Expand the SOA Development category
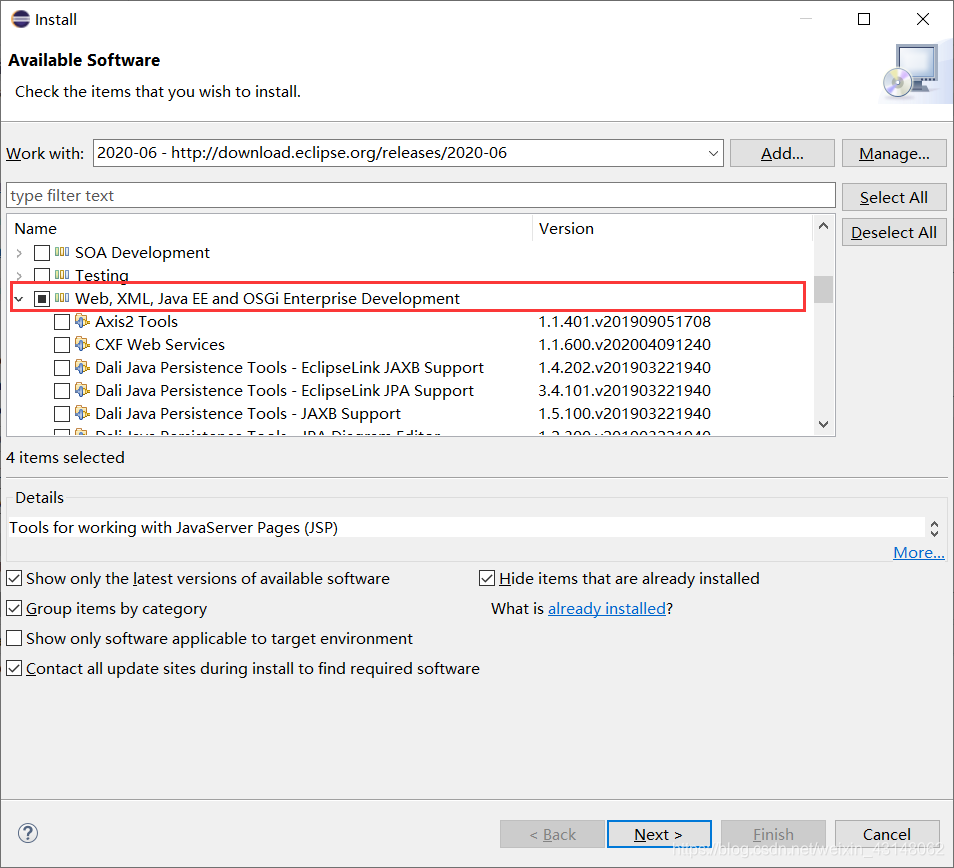The image size is (954, 868). click(19, 252)
